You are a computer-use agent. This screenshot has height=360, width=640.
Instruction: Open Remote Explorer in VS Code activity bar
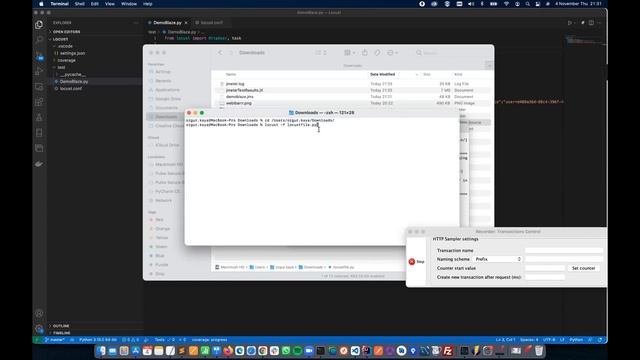coord(39,87)
